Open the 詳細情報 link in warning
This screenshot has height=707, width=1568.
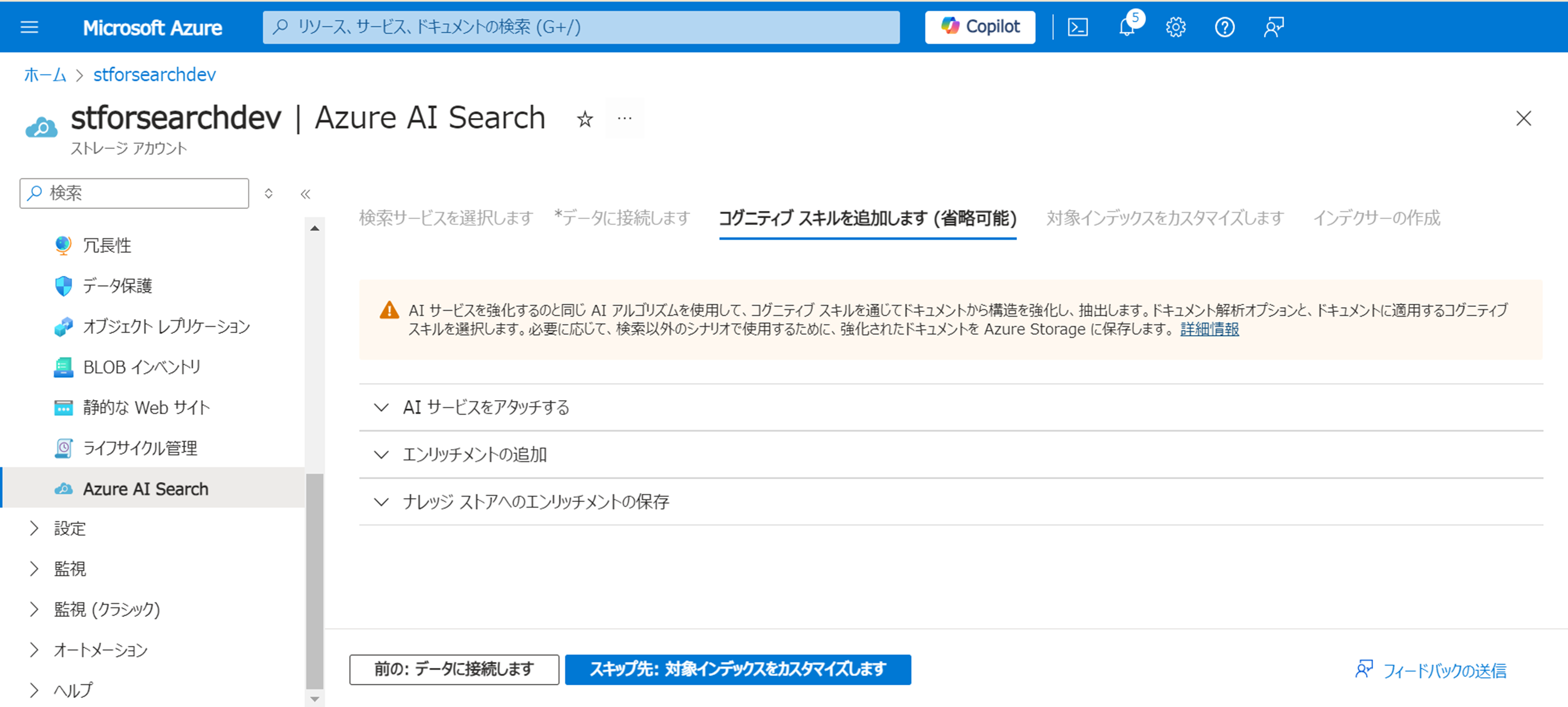1209,330
